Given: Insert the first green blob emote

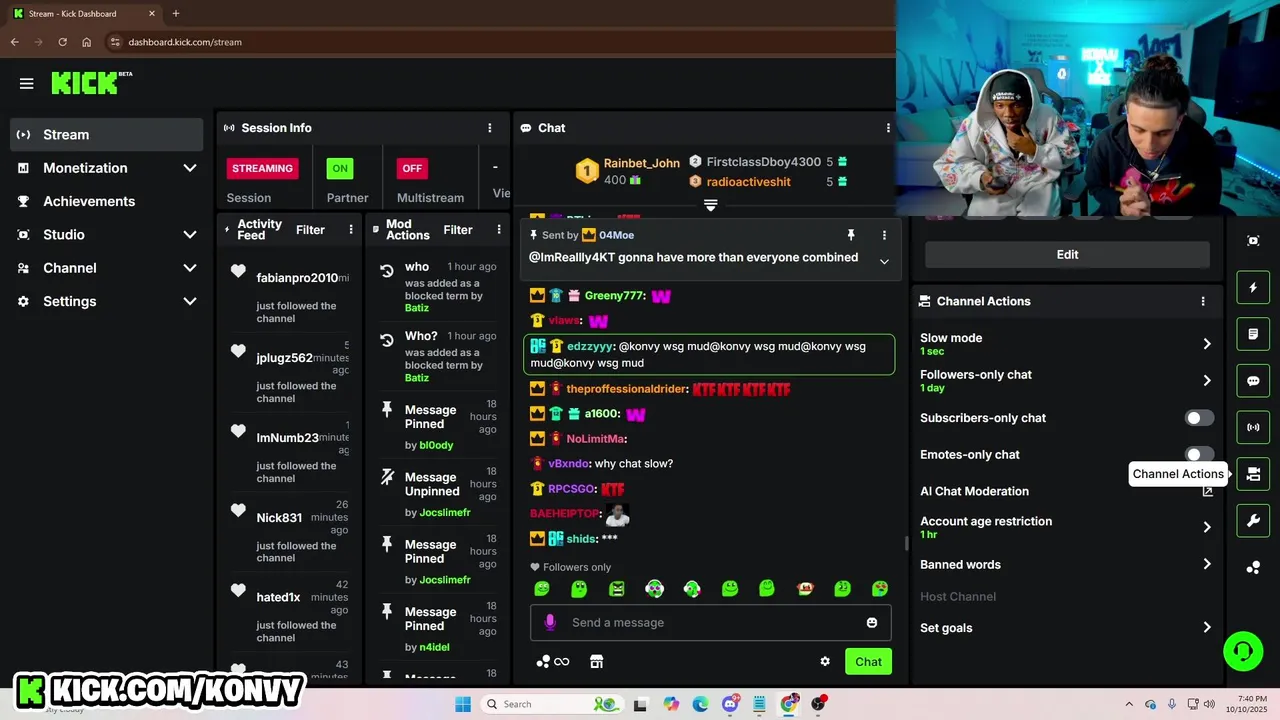Looking at the screenshot, I should tap(542, 589).
